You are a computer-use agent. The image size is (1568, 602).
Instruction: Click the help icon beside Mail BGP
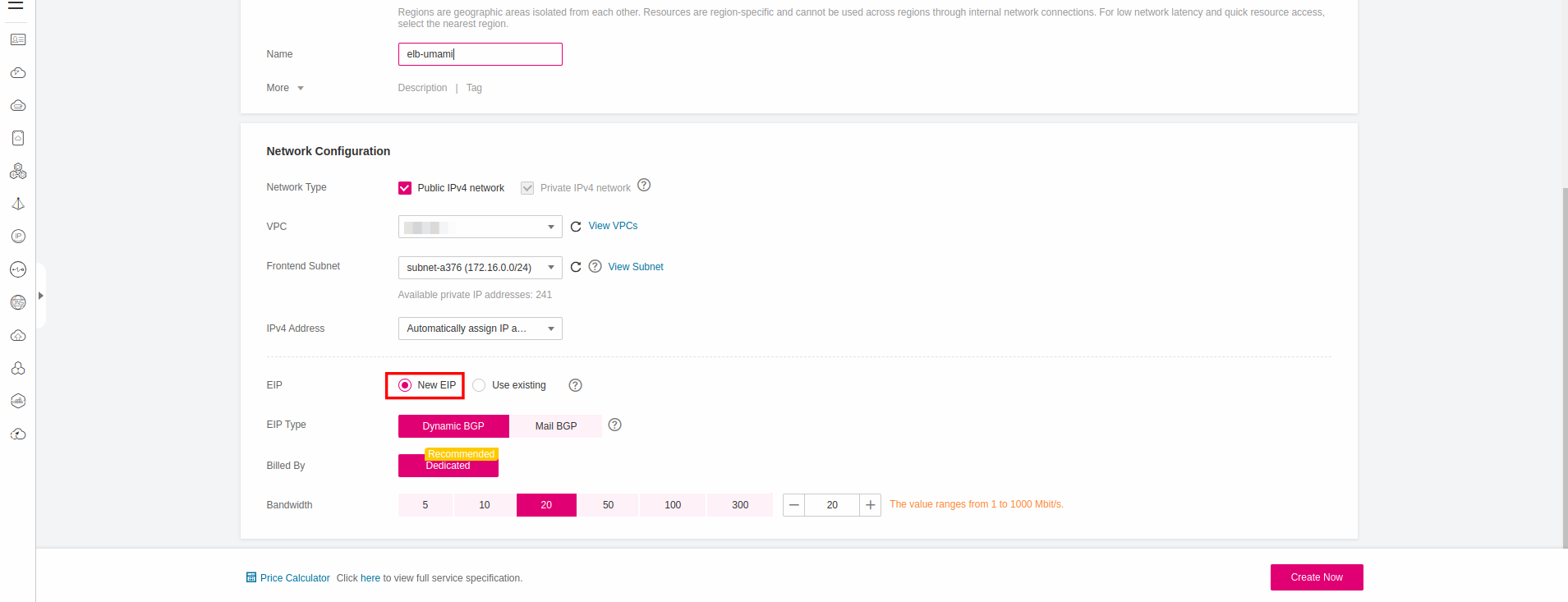coord(614,425)
